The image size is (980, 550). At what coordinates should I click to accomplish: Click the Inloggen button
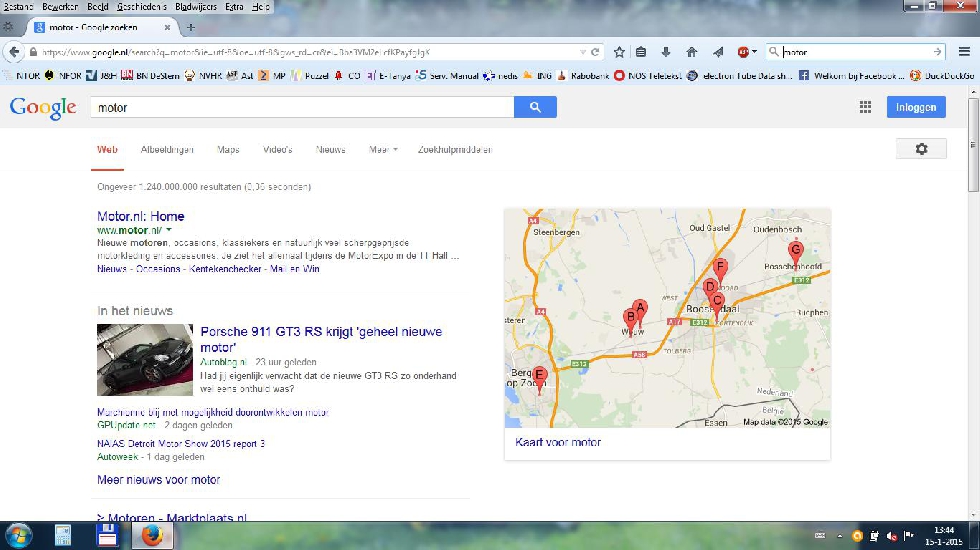click(916, 107)
